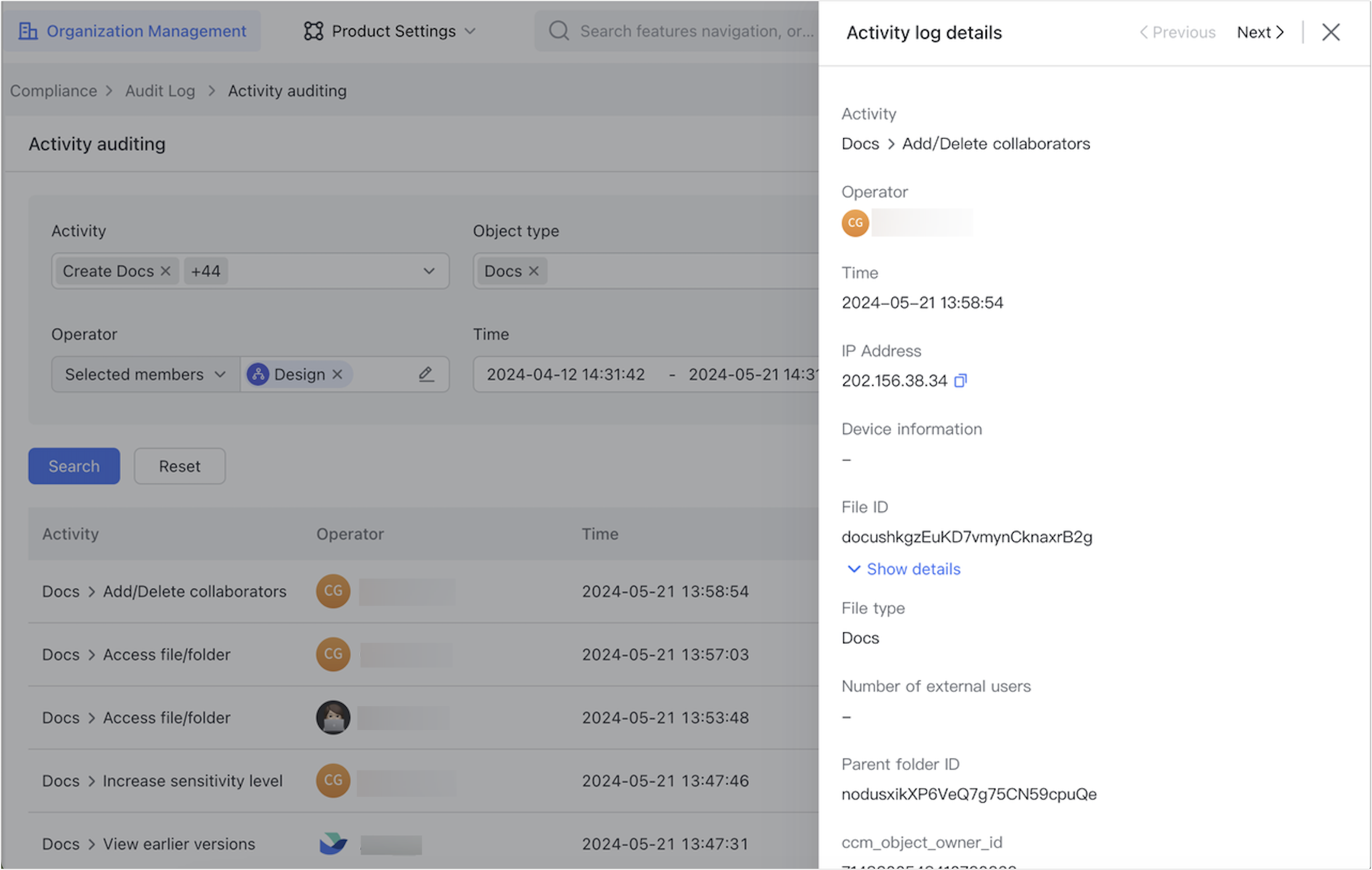Click photo avatar in 13:53:48 row
This screenshot has height=870, width=1372.
[333, 717]
